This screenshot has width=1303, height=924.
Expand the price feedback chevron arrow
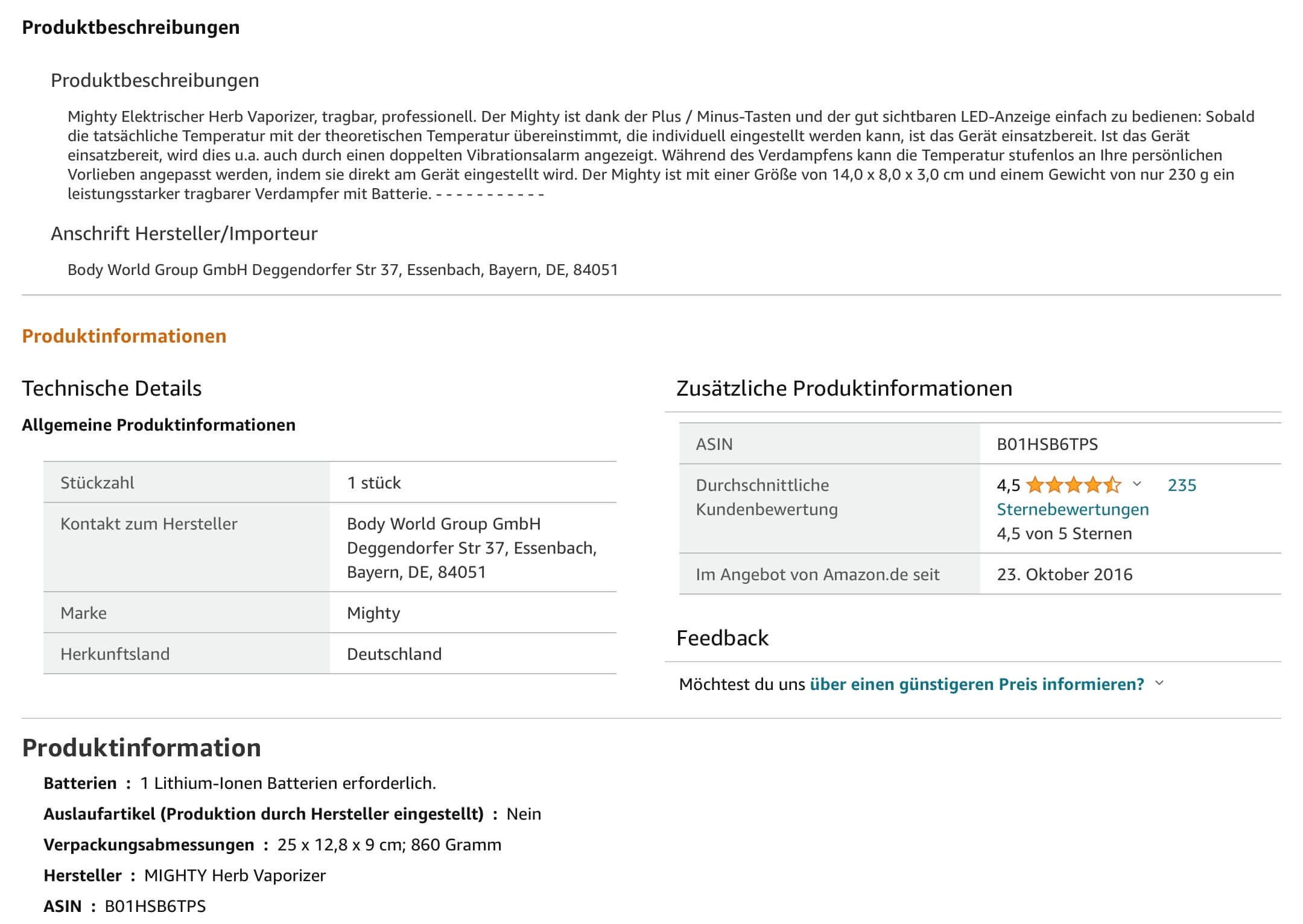pos(1159,683)
